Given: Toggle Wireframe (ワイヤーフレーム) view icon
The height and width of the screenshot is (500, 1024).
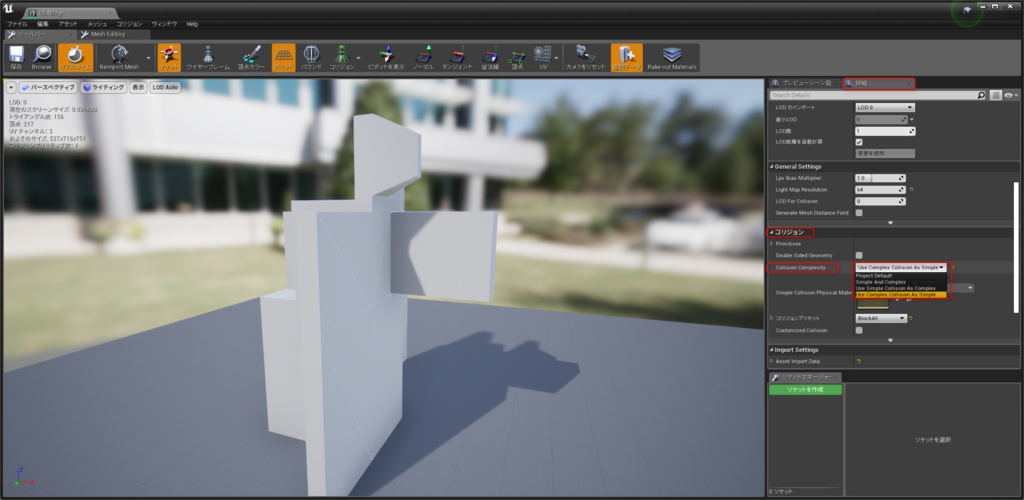Looking at the screenshot, I should pos(208,57).
